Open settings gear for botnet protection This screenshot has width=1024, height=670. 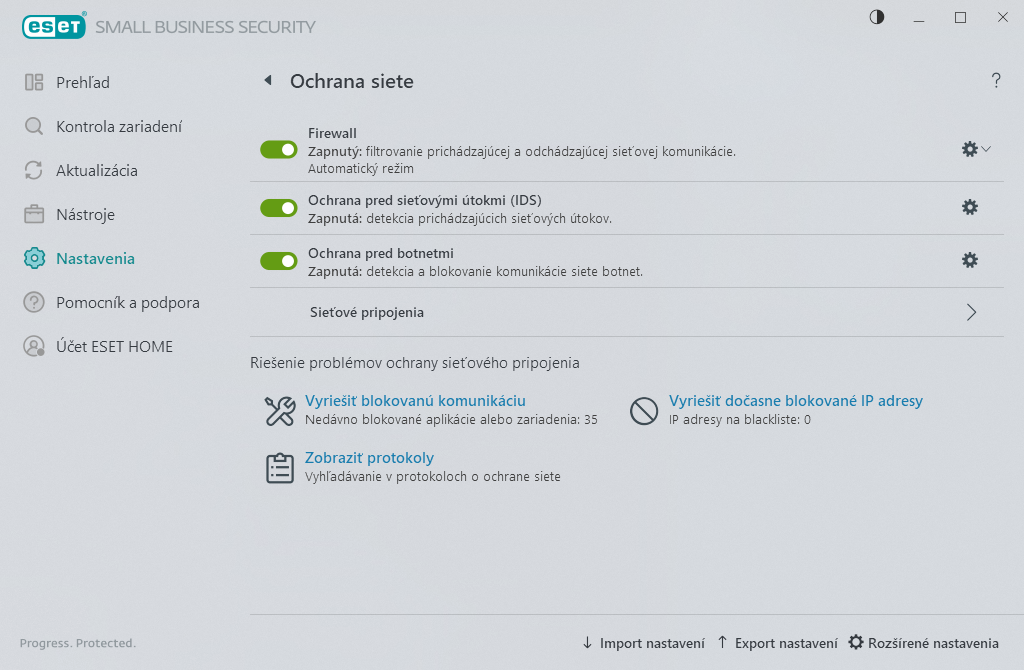[x=970, y=260]
